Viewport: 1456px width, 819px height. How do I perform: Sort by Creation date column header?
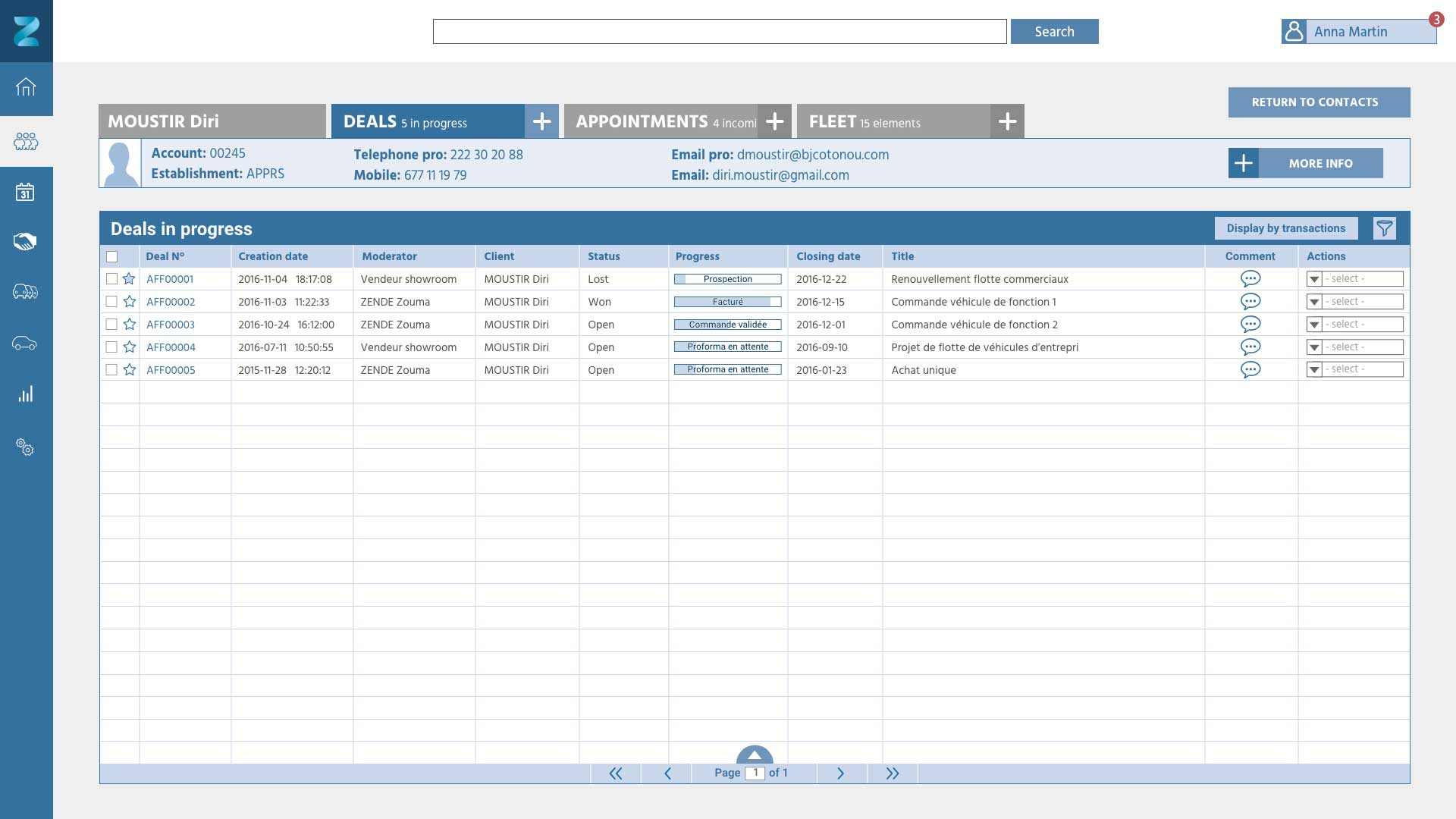[x=273, y=256]
